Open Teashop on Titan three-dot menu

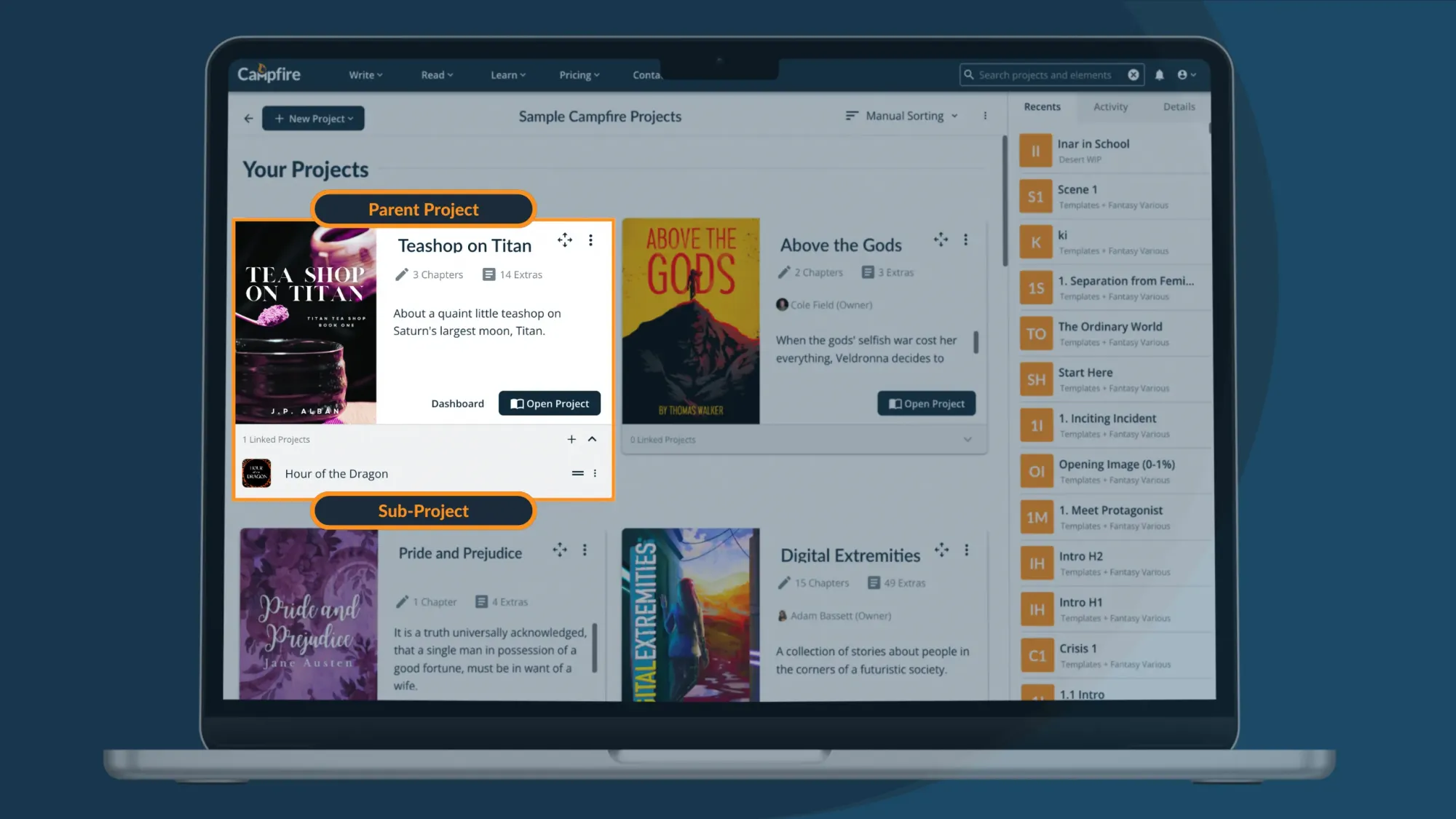pos(590,240)
